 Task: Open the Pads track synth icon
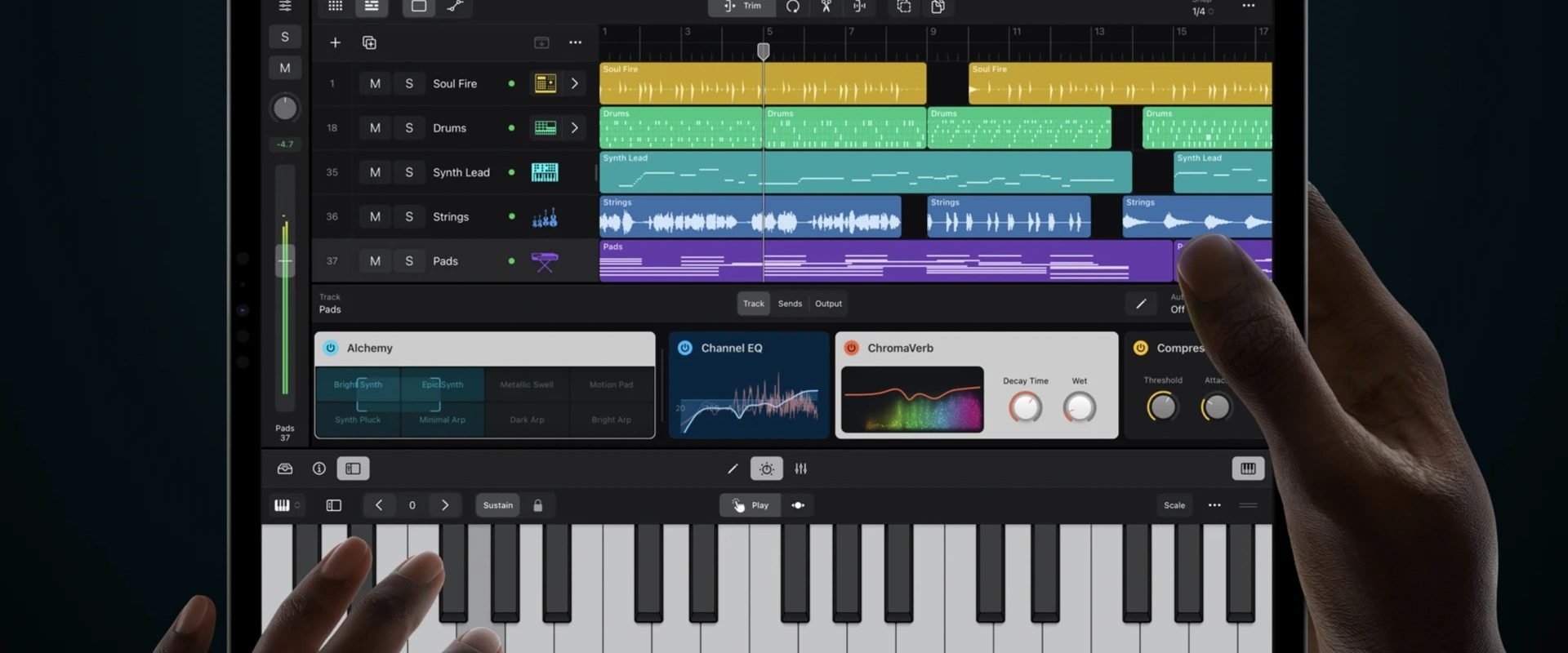pyautogui.click(x=545, y=261)
